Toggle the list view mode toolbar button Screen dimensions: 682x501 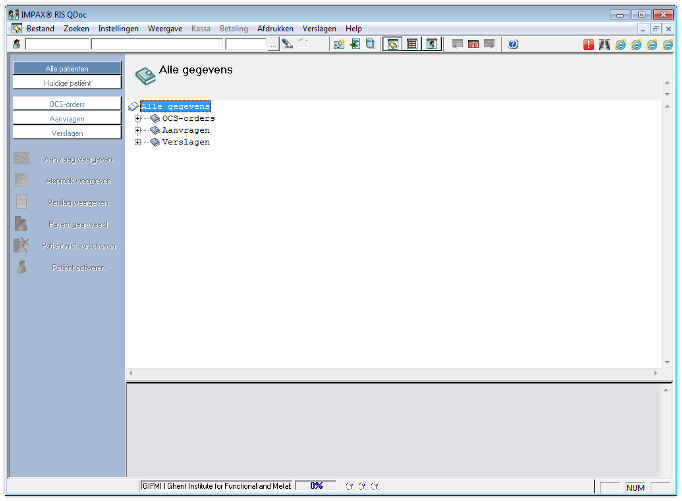411,44
